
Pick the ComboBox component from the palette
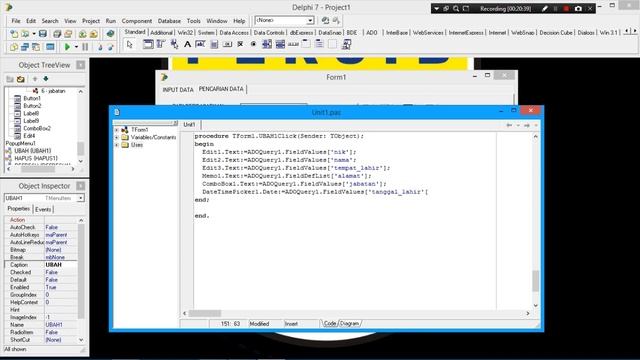click(x=280, y=44)
